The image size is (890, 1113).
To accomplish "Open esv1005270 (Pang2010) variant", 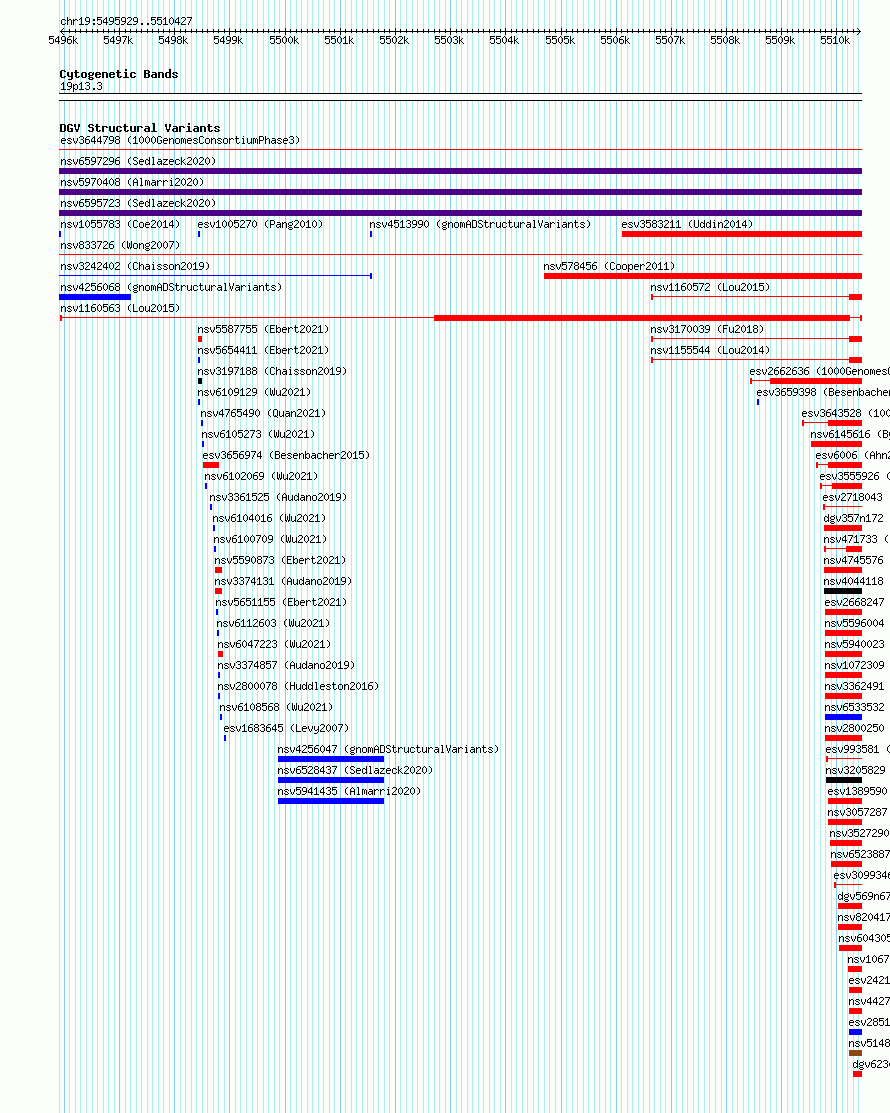I will pyautogui.click(x=260, y=224).
